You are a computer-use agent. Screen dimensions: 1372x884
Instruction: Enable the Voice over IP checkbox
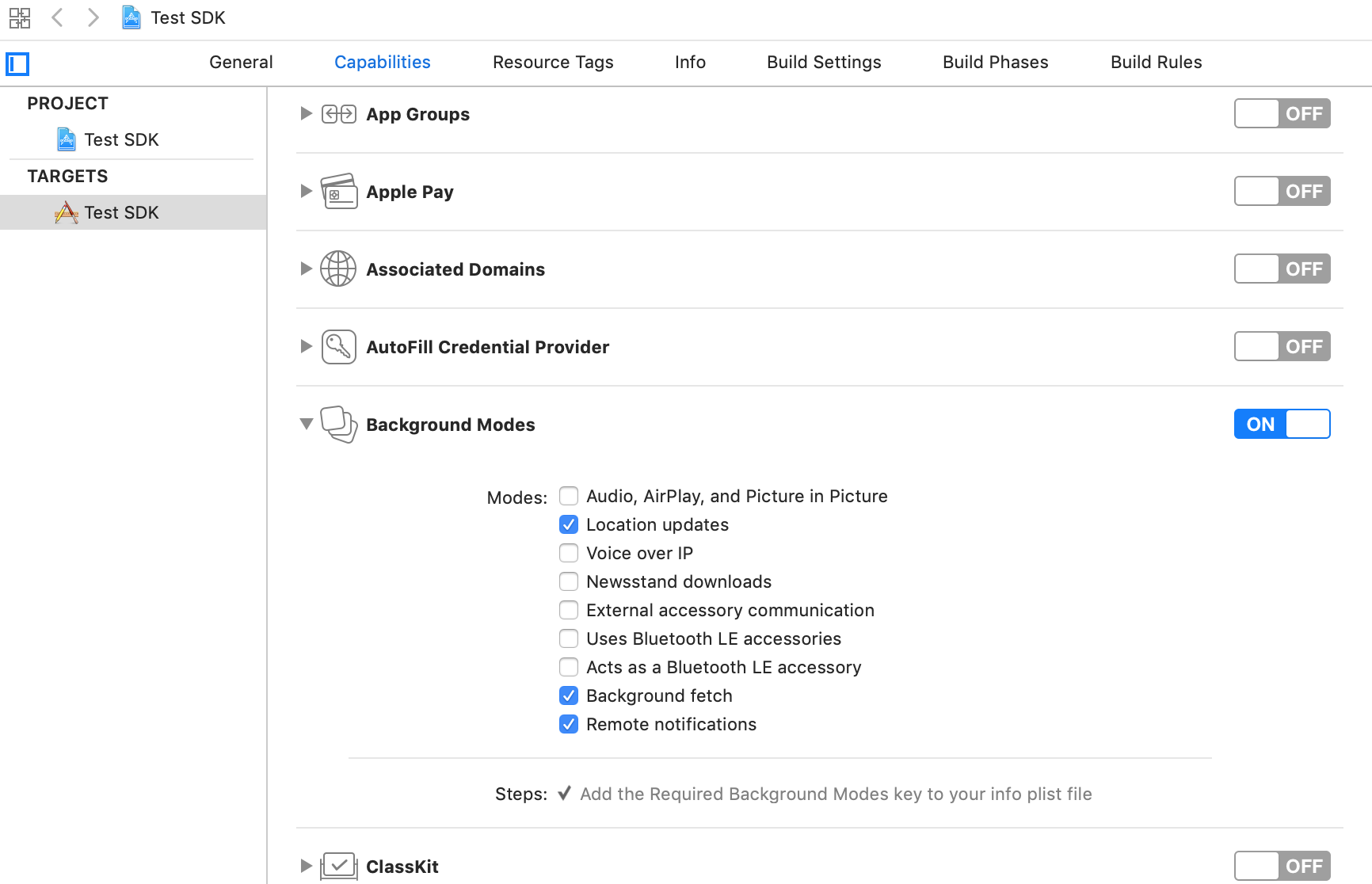coord(569,553)
